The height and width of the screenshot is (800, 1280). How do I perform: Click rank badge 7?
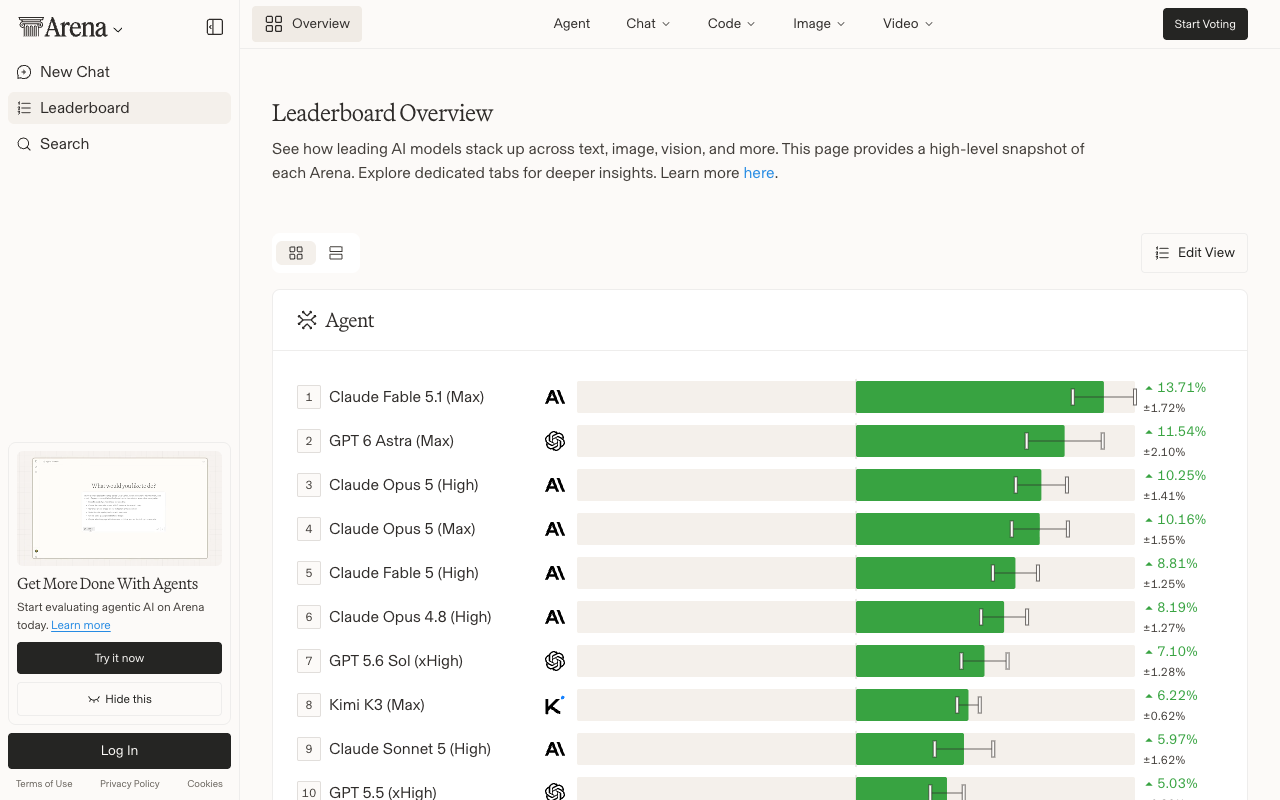[x=309, y=661]
